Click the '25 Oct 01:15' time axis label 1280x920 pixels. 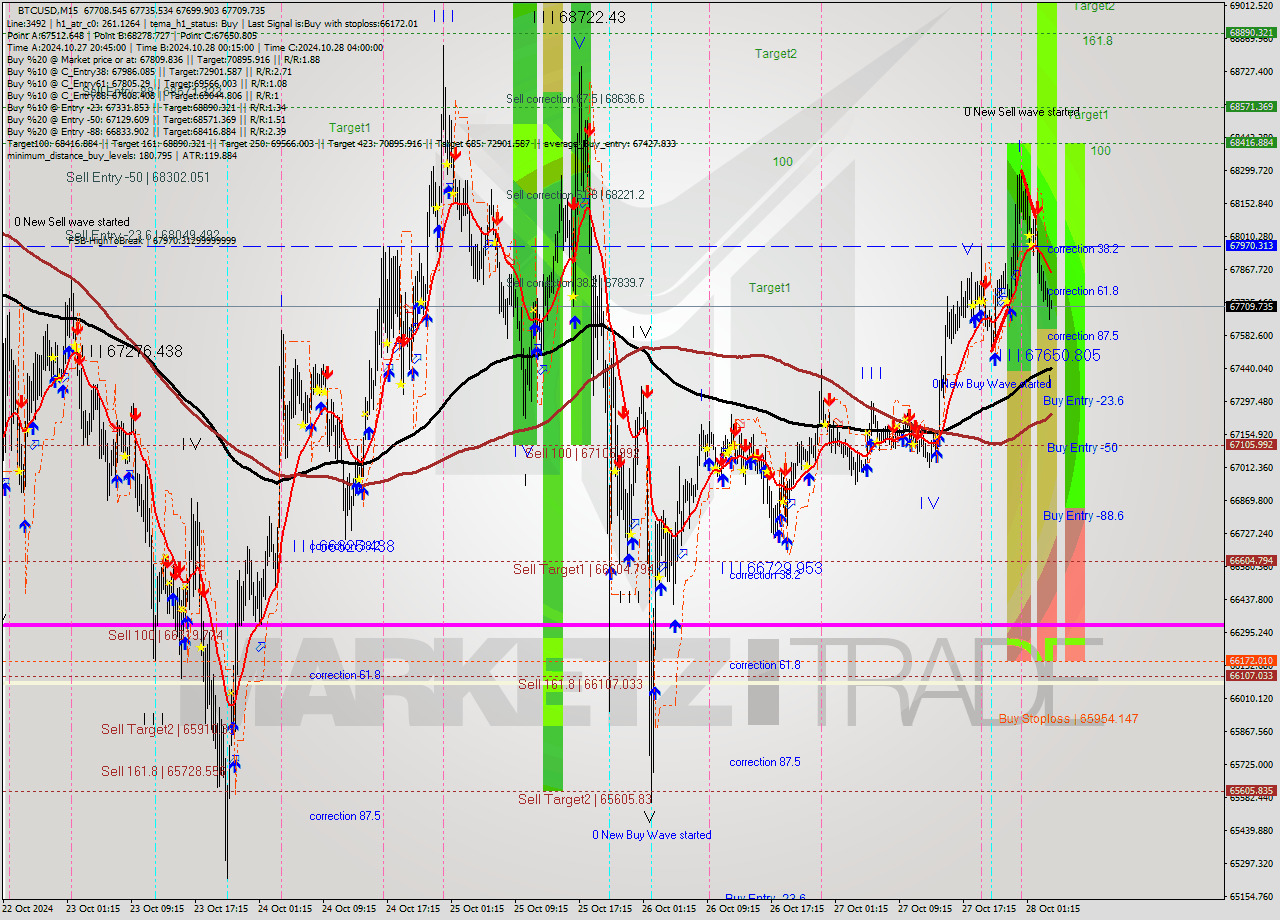click(478, 909)
